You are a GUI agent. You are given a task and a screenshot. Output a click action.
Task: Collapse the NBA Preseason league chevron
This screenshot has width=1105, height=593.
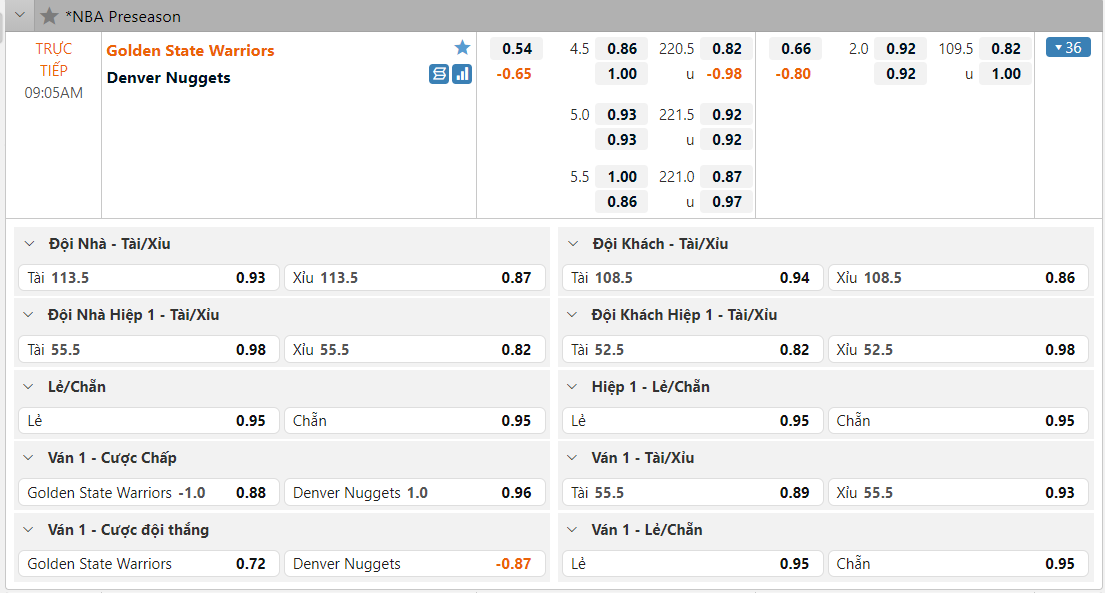(19, 16)
